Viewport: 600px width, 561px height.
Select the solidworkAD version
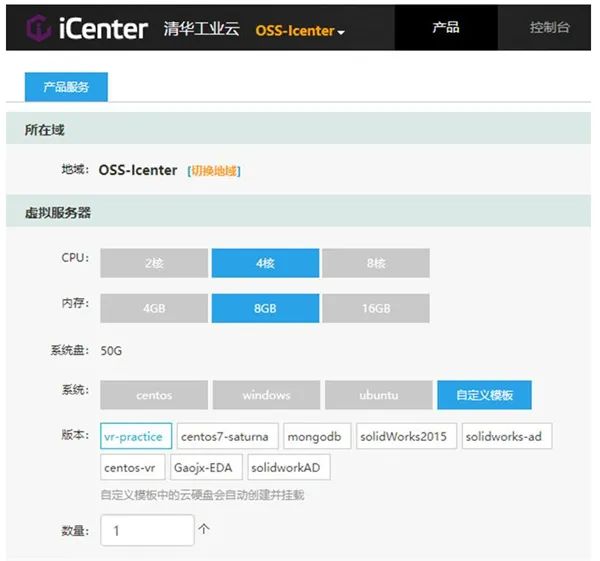(289, 467)
